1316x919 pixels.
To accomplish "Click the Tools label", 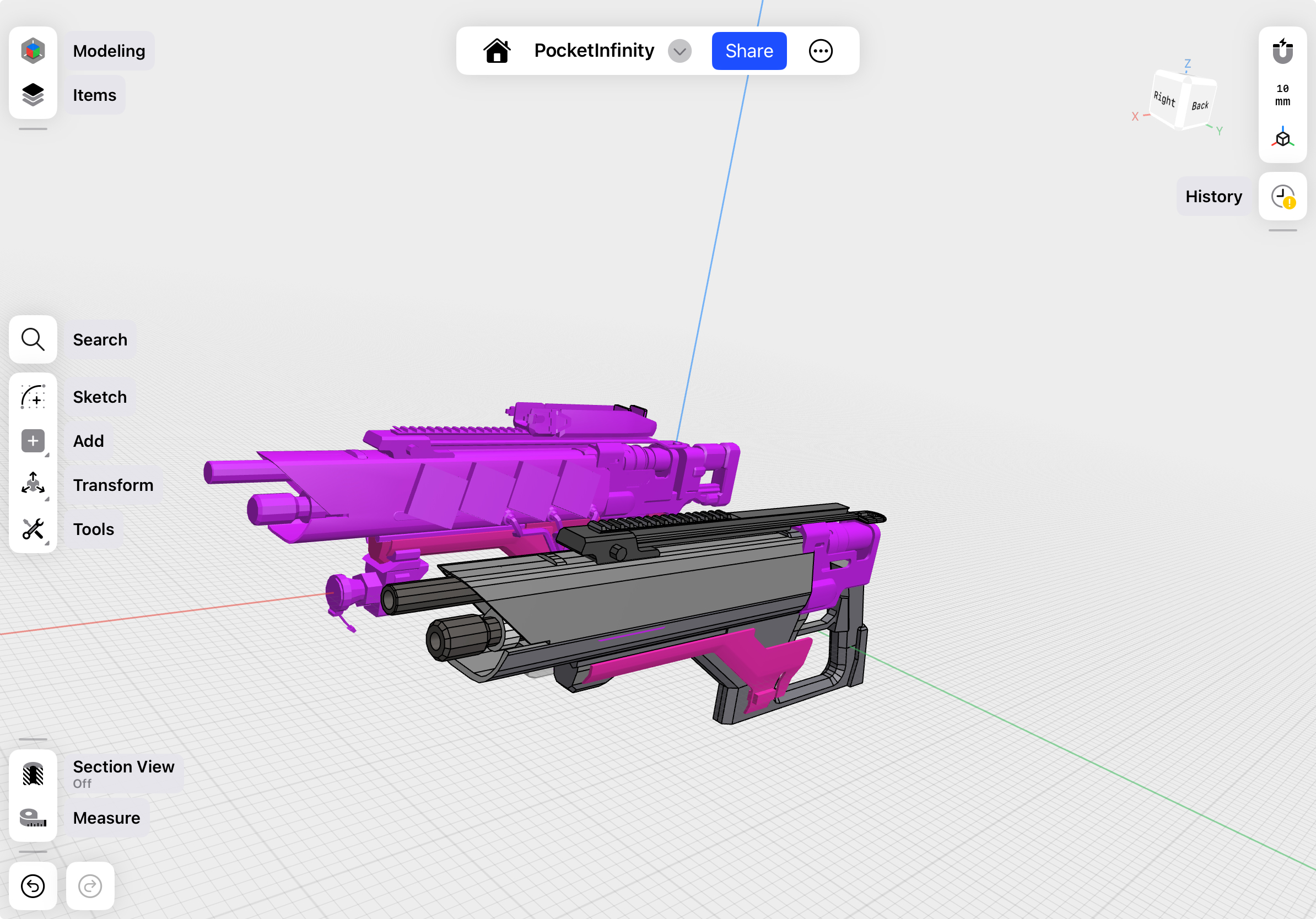I will (94, 529).
